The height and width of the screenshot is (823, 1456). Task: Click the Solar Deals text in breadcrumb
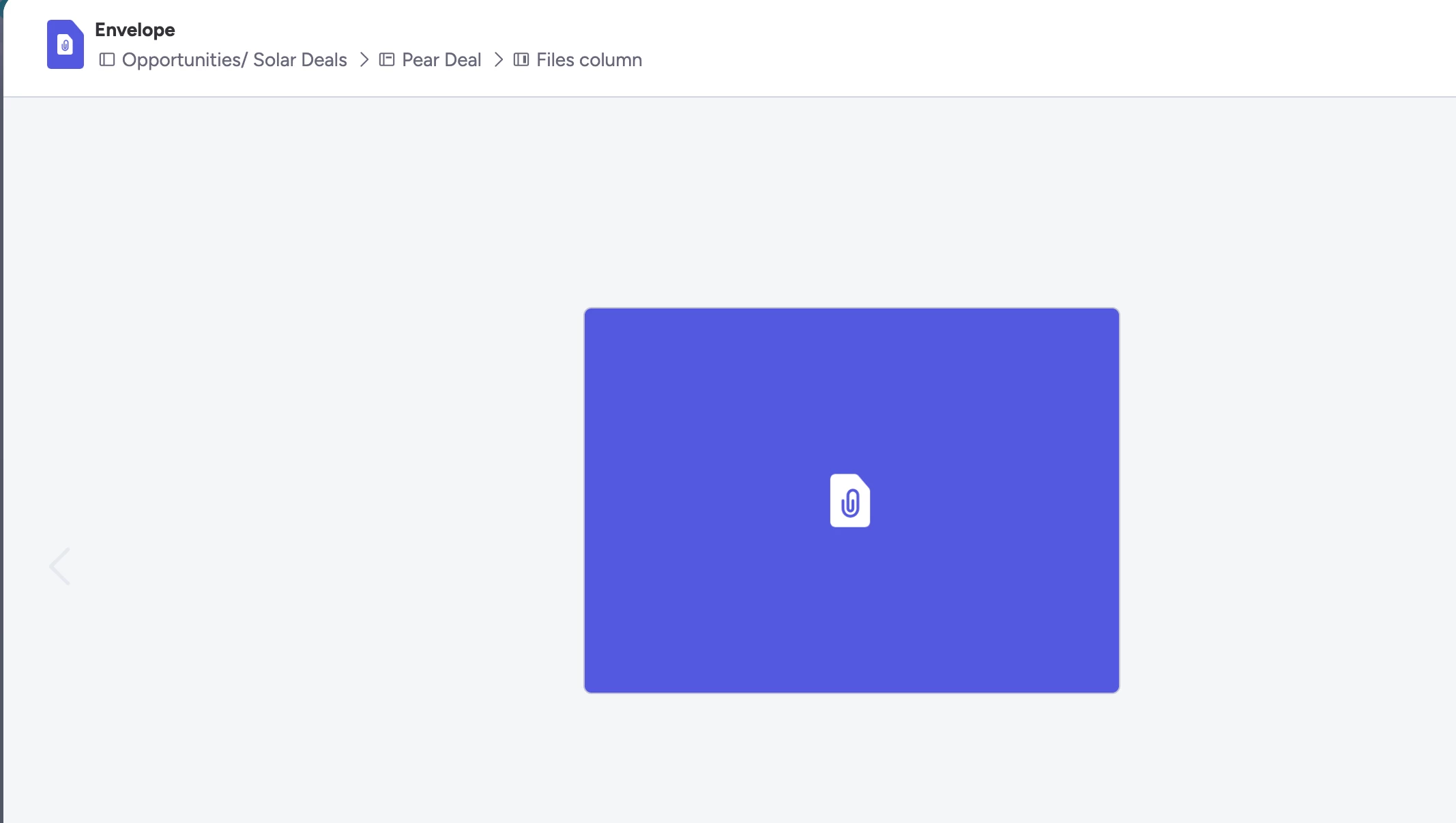(300, 60)
